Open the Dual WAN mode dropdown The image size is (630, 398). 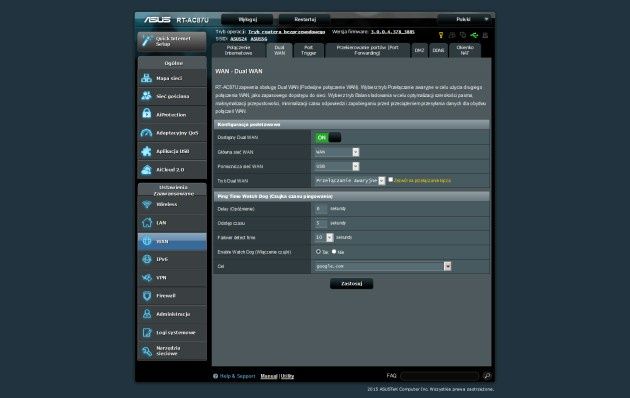[x=350, y=181]
